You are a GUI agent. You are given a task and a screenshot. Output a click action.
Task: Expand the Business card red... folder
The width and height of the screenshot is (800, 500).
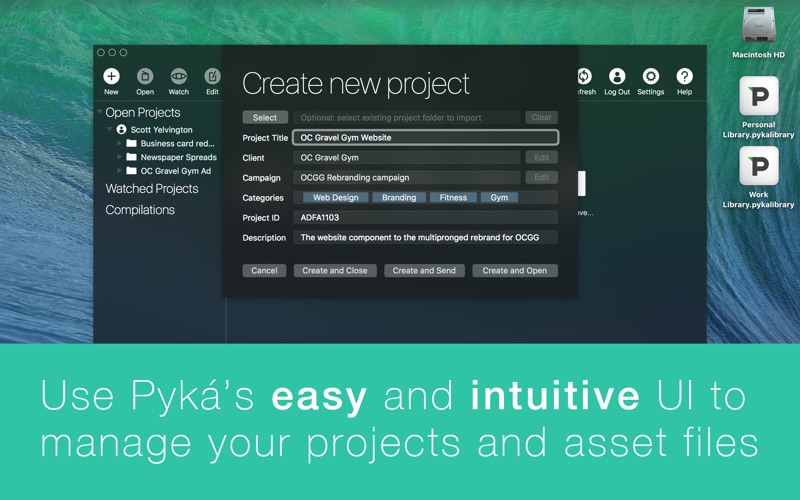(119, 143)
